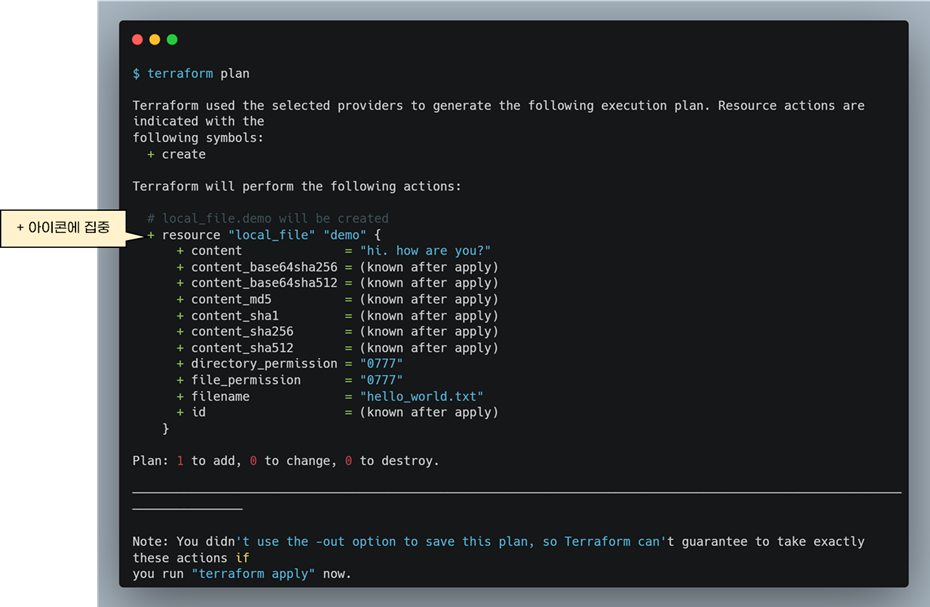
Task: Click the "file_permission" attribute name
Action: (x=246, y=380)
